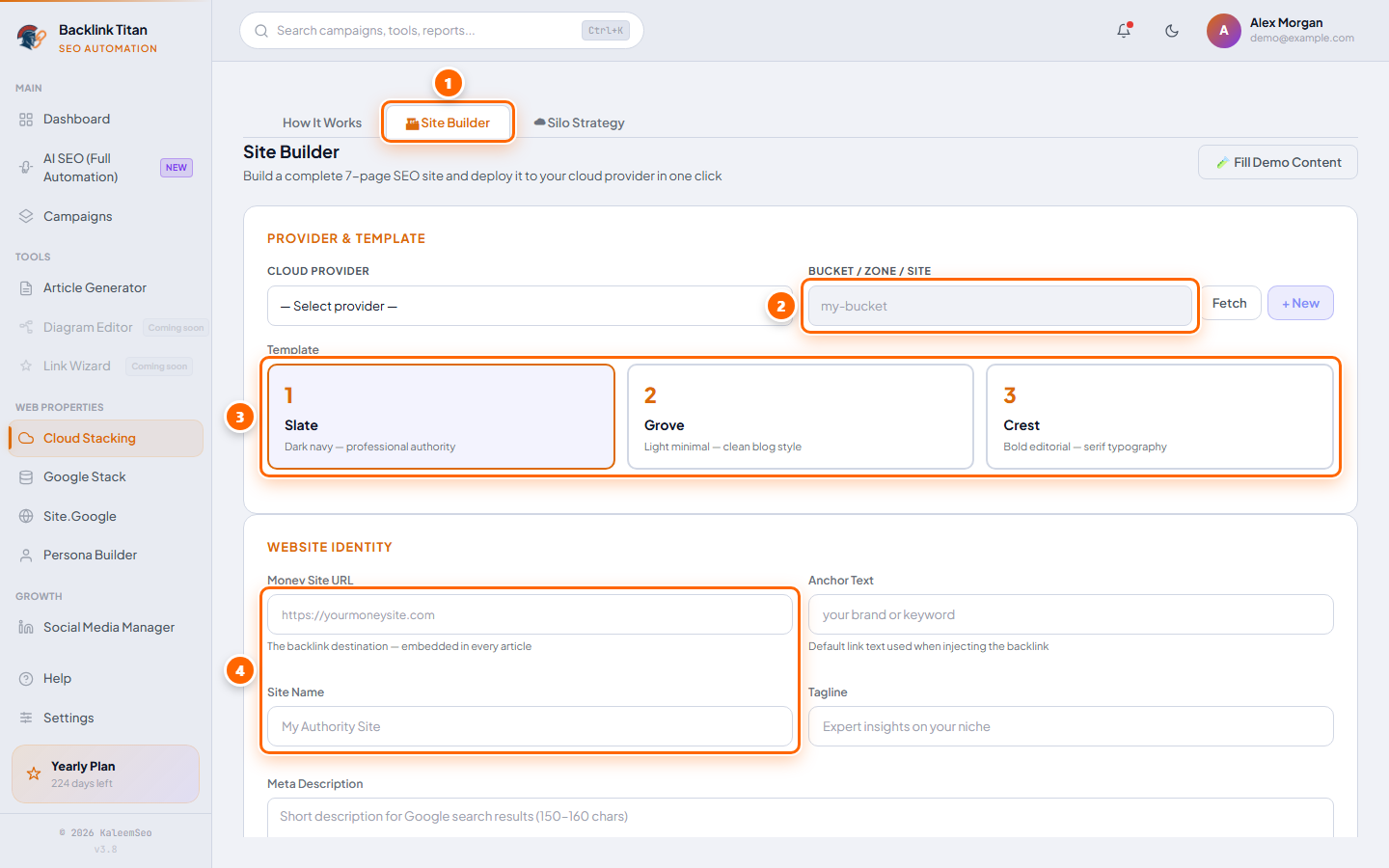Screen dimensions: 1389x868
Task: Switch to the Silo Strategy tab
Action: click(x=580, y=122)
